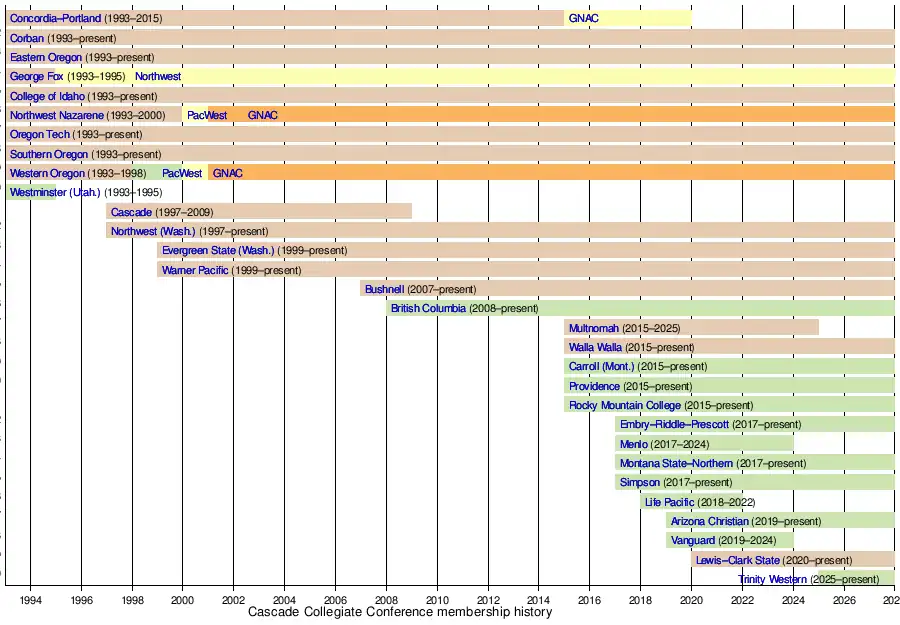Open PacWest link in Western Oregon row
The image size is (900, 625).
pos(182,173)
